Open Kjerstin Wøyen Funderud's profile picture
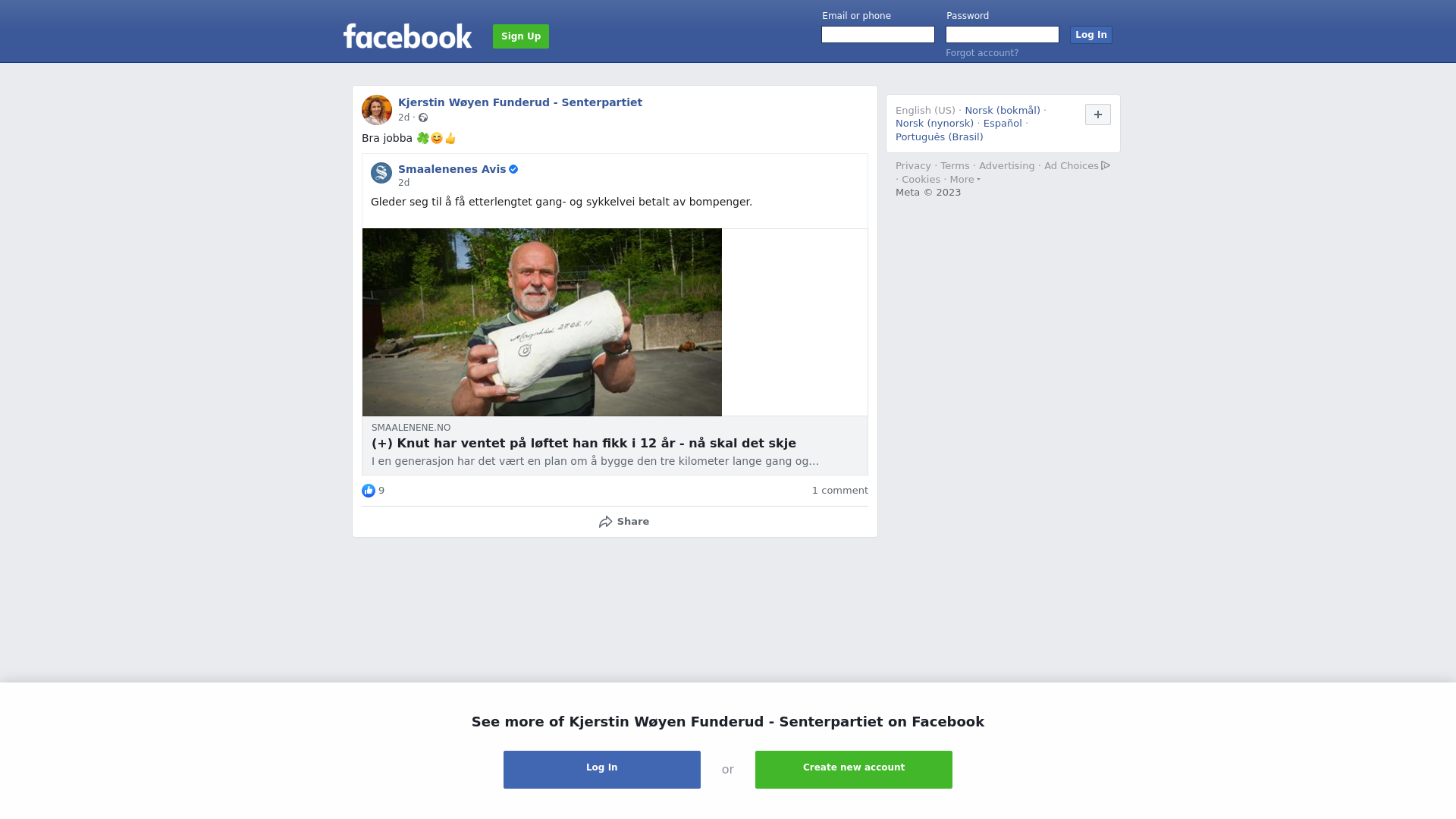Viewport: 1456px width, 819px height. [x=377, y=110]
